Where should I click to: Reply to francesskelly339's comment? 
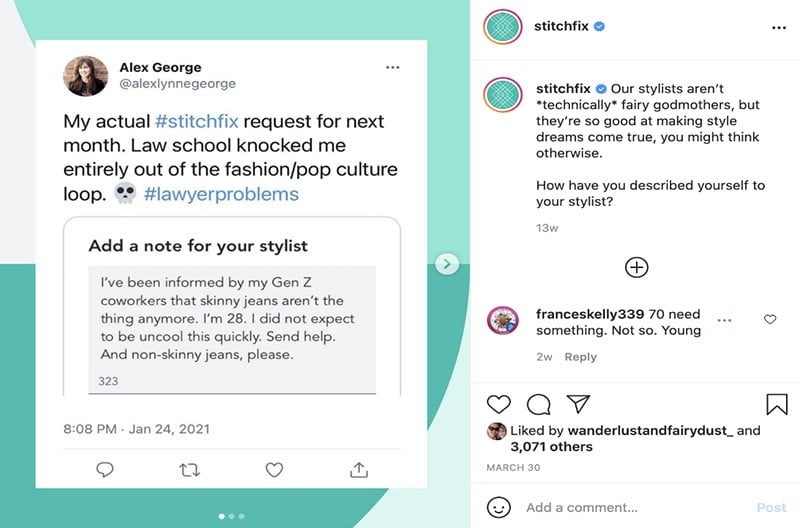click(580, 357)
